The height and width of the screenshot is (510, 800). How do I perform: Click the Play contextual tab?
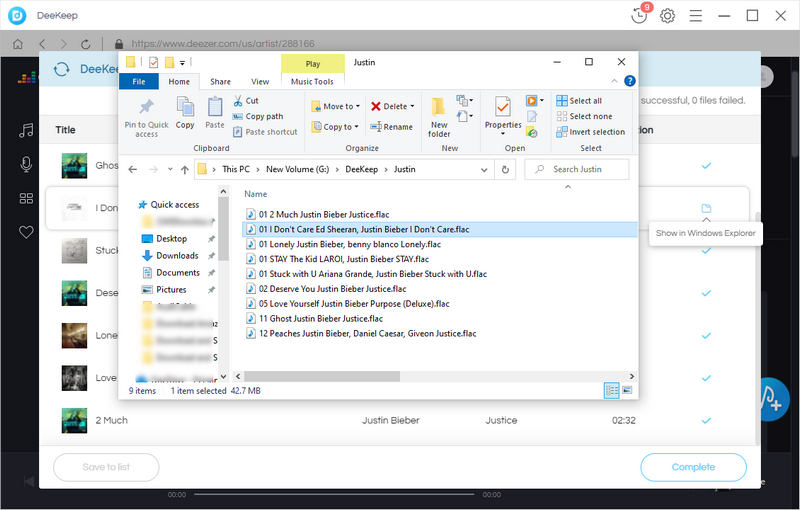point(313,64)
